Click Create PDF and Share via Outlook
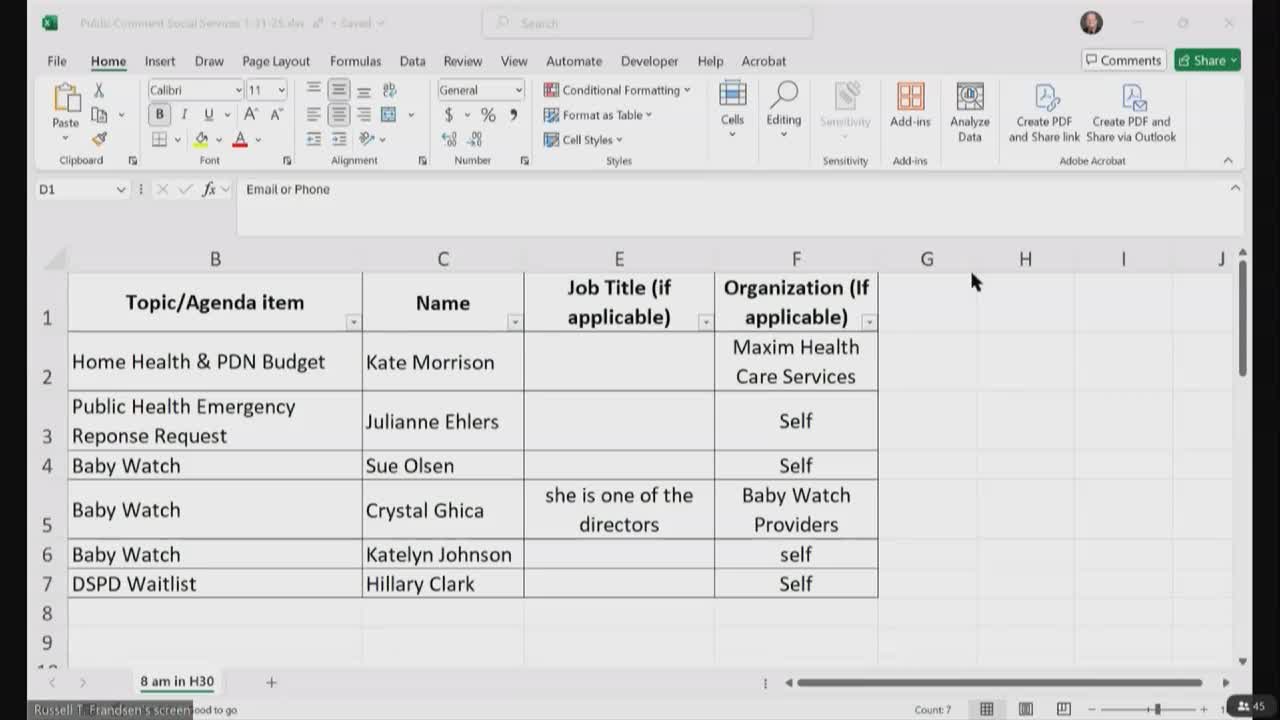The image size is (1280, 720). (x=1131, y=111)
